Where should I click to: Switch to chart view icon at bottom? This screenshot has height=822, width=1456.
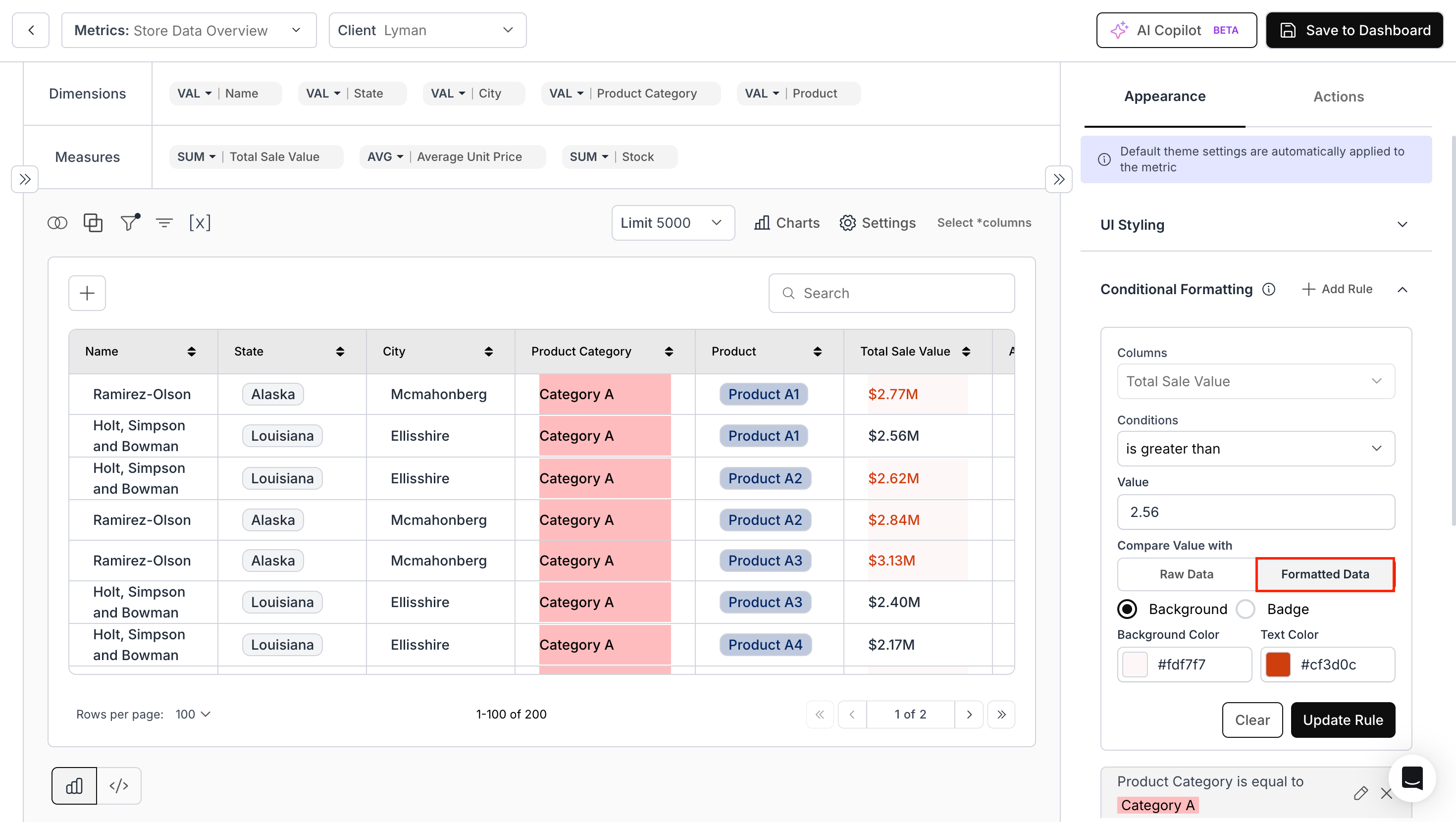[x=74, y=786]
